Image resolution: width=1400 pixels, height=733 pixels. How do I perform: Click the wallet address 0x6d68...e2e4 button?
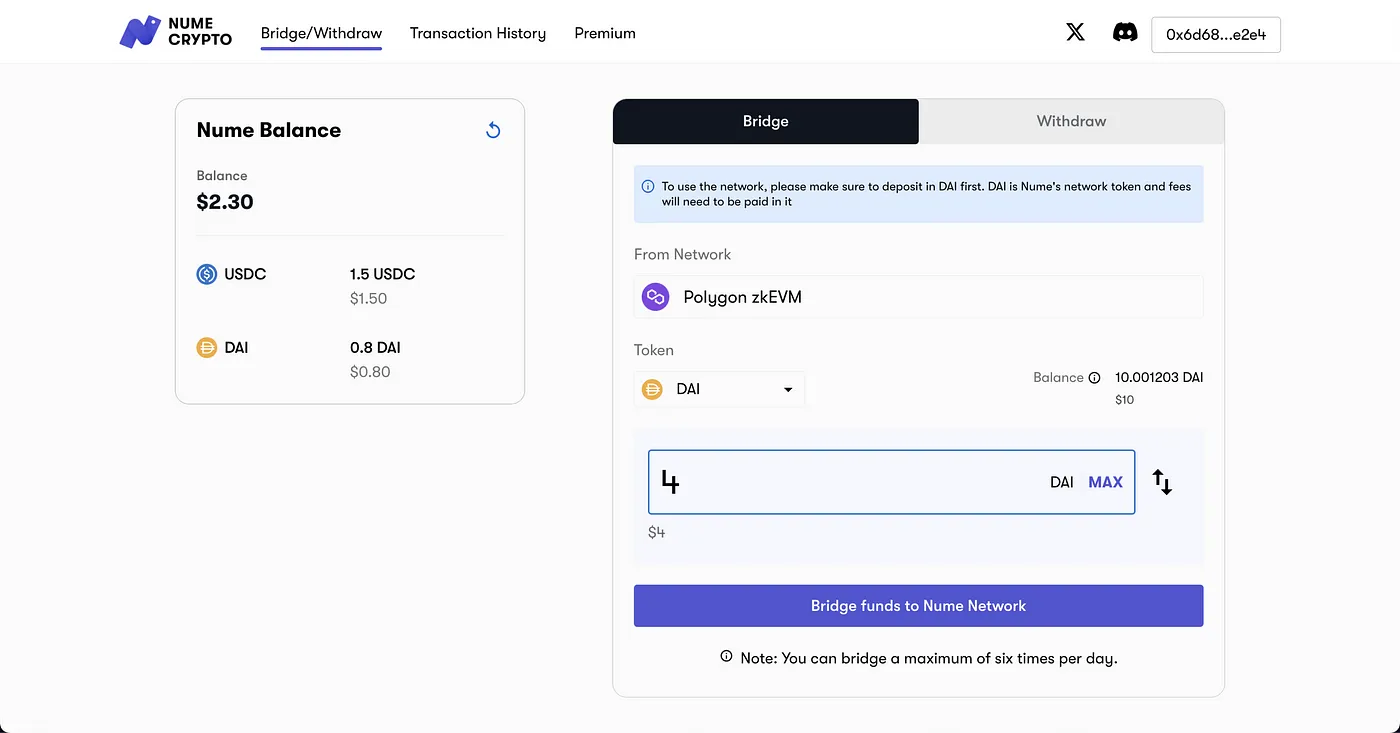tap(1216, 34)
